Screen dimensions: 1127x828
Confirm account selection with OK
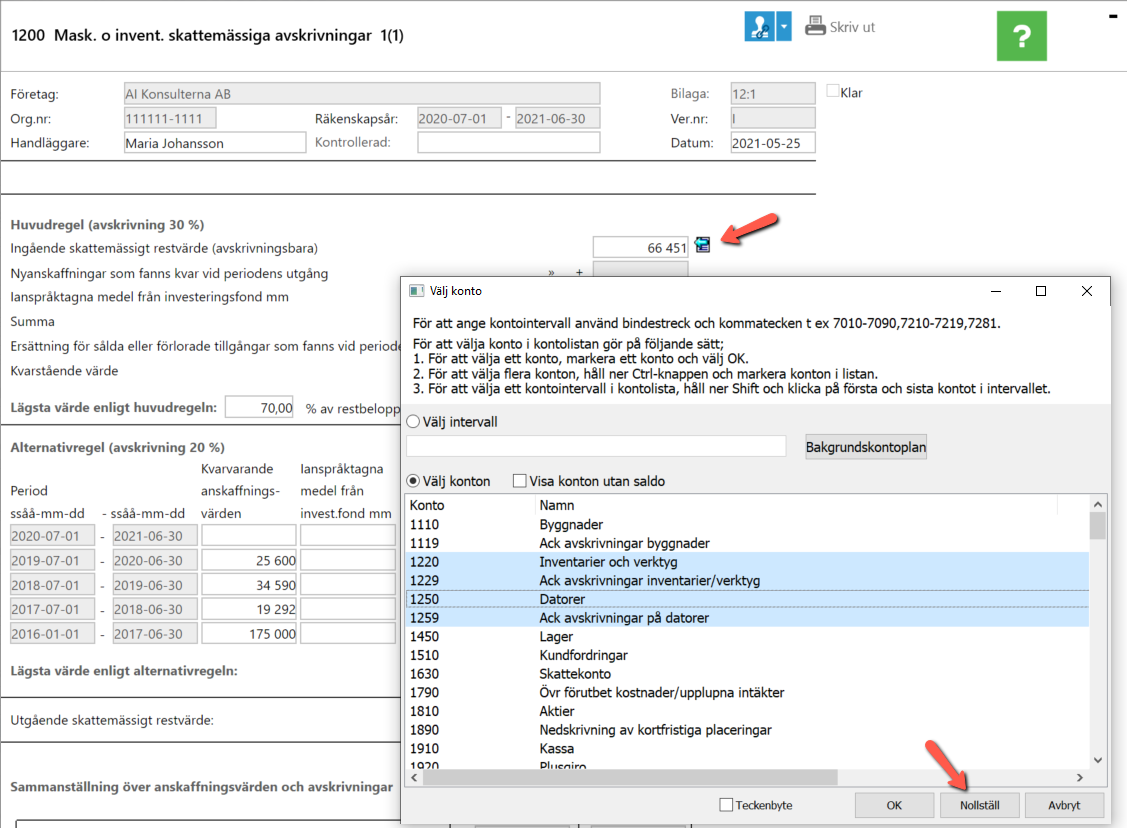tap(894, 805)
